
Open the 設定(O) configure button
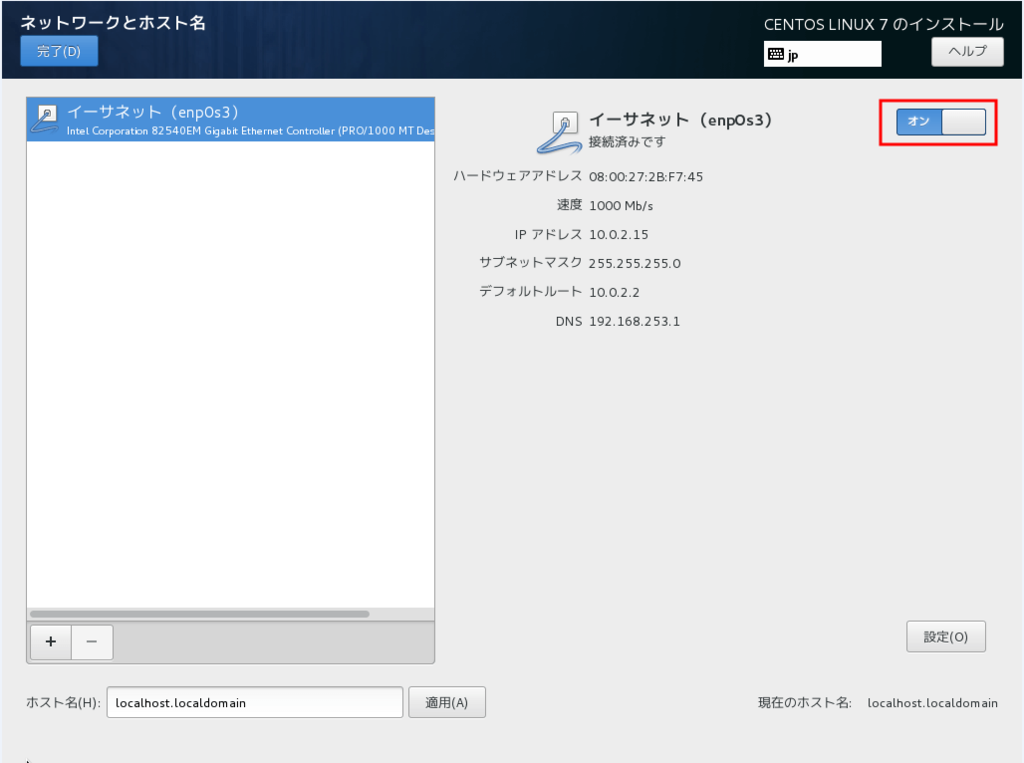click(946, 636)
